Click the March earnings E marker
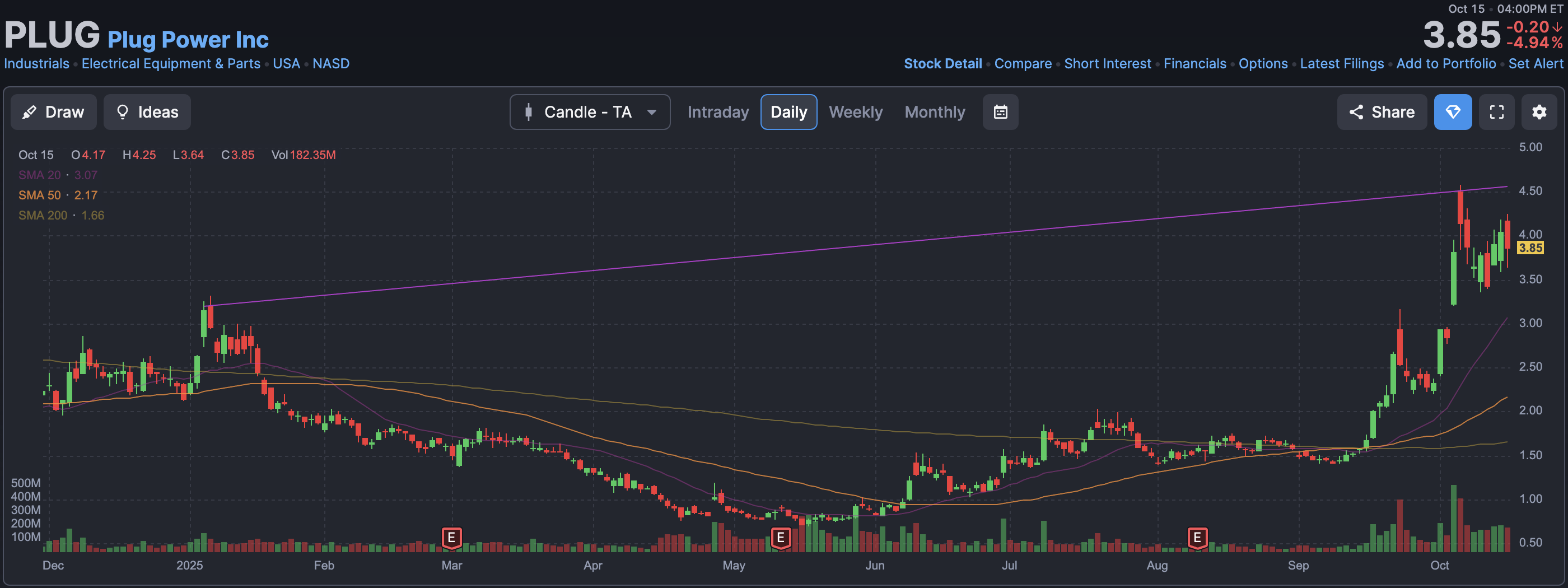Screen dimensions: 1568x588 click(451, 538)
